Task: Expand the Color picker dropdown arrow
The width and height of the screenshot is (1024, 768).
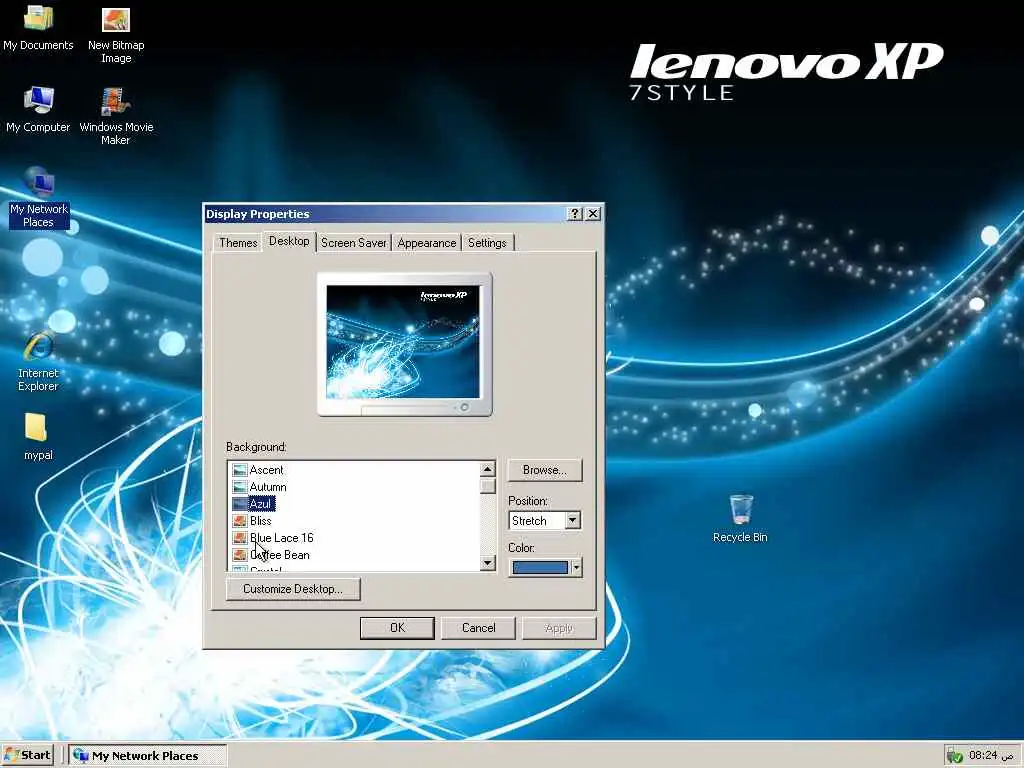Action: coord(576,568)
